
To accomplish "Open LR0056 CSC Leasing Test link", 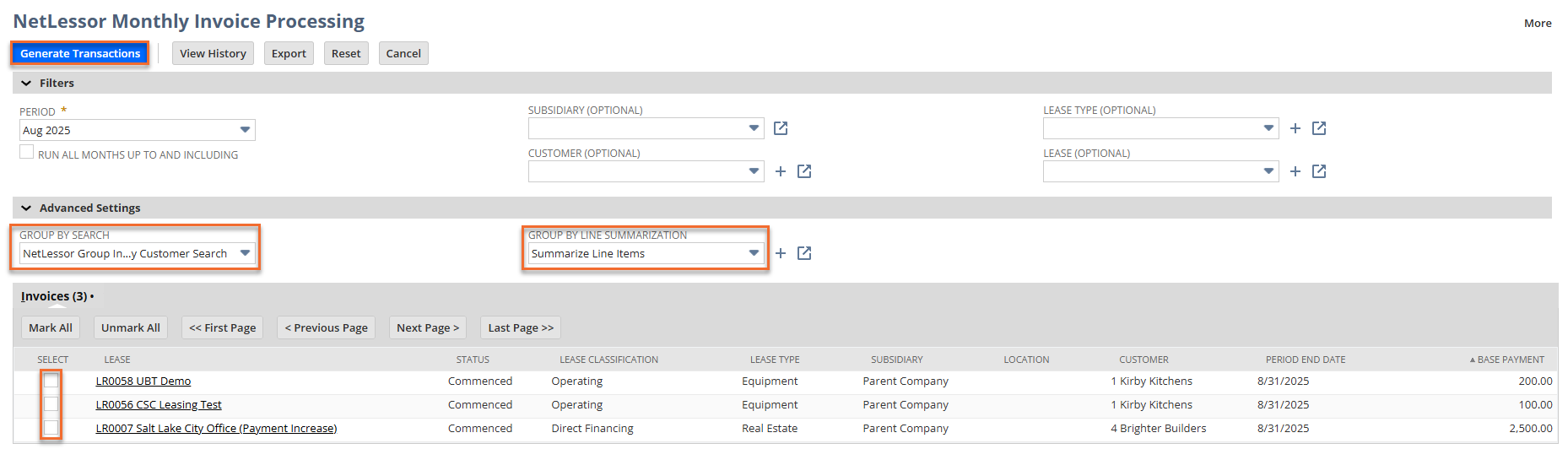I will click(x=159, y=404).
